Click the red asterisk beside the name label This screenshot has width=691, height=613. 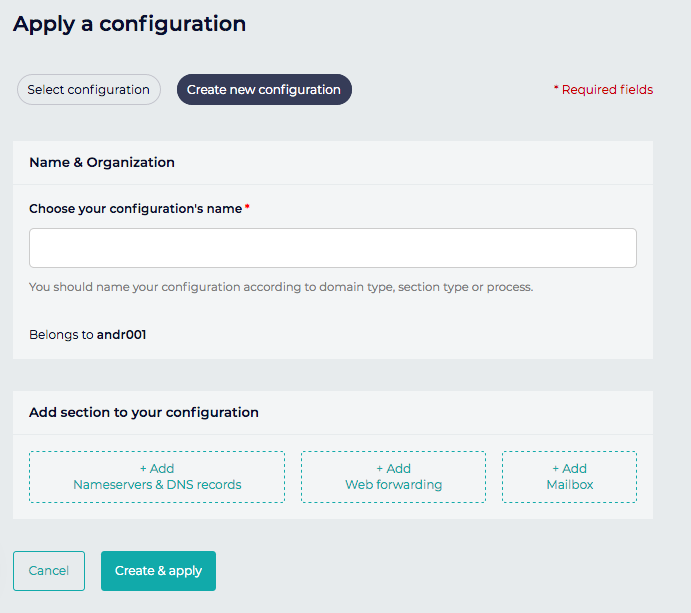247,208
